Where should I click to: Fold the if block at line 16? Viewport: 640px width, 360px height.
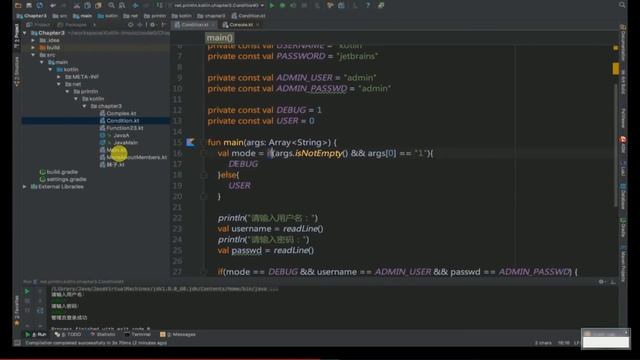(x=204, y=153)
